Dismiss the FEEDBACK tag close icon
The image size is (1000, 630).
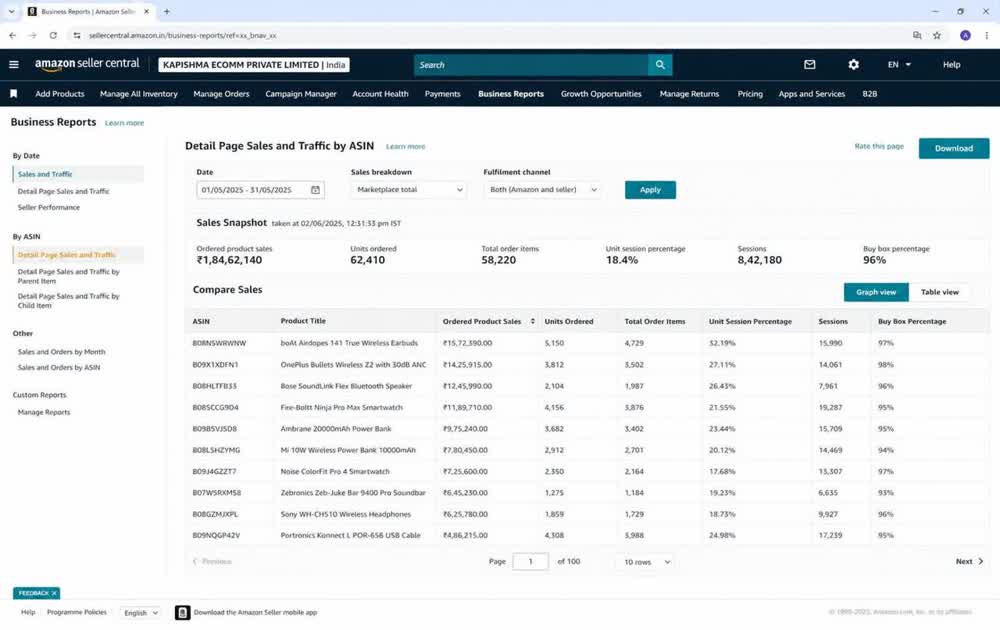coord(54,593)
